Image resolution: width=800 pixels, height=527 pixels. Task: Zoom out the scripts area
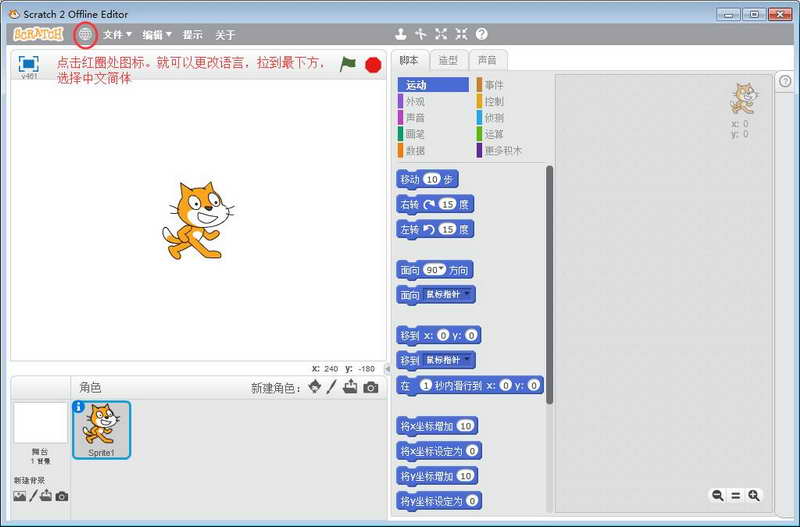(717, 495)
